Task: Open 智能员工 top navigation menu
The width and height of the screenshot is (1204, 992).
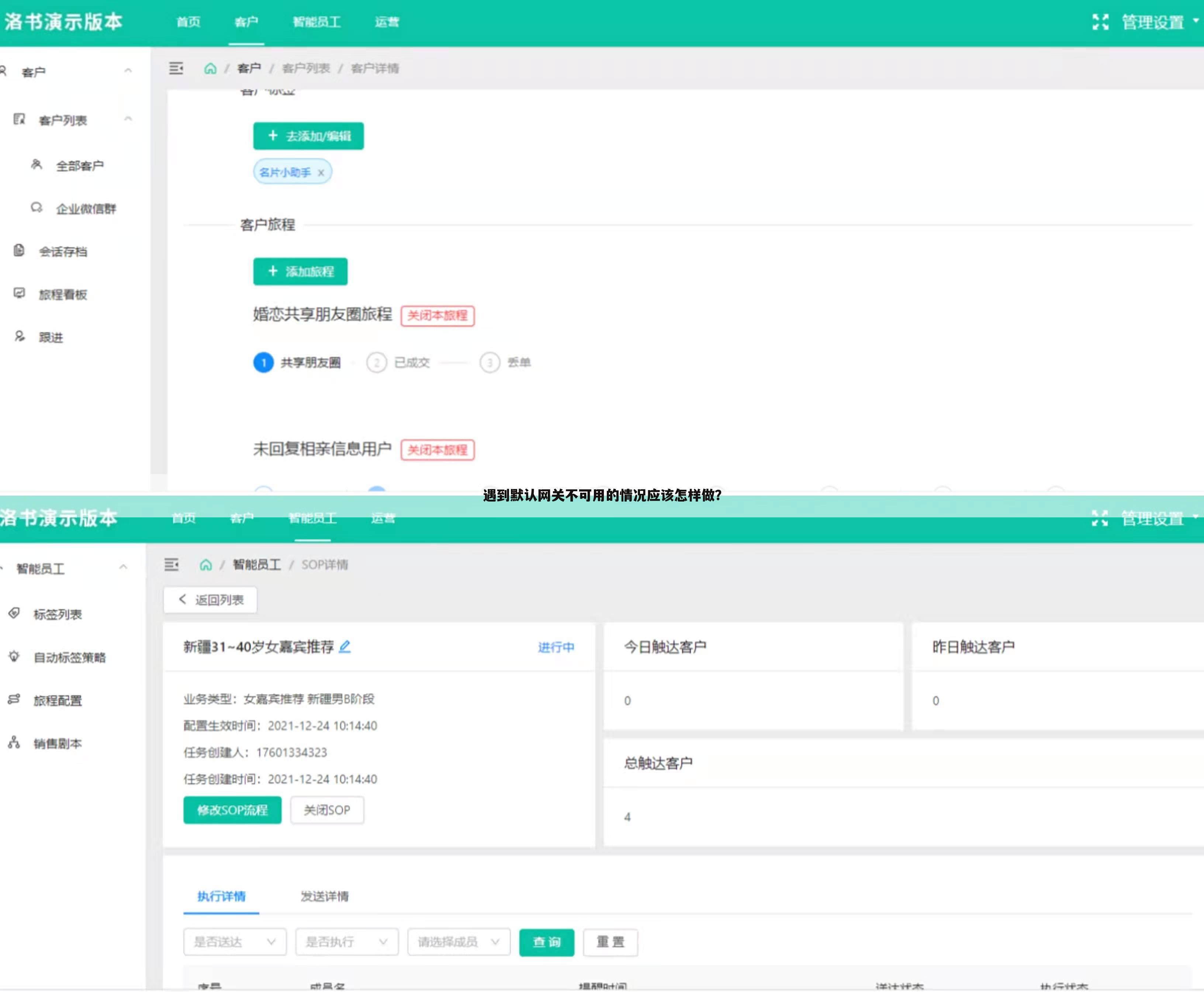Action: pos(316,22)
